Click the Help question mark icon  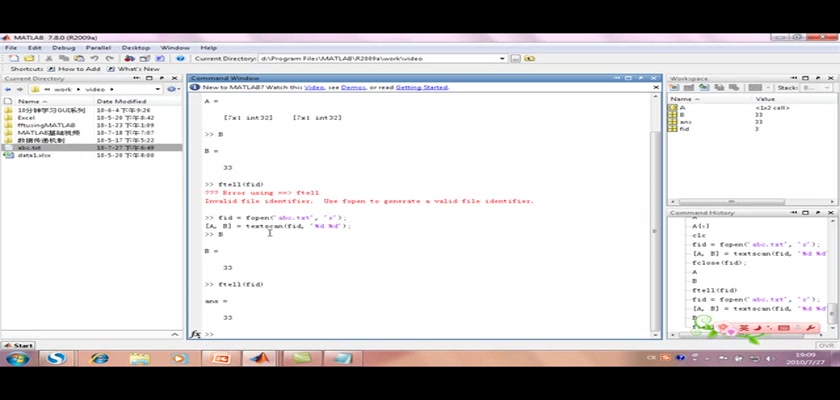pyautogui.click(x=180, y=58)
